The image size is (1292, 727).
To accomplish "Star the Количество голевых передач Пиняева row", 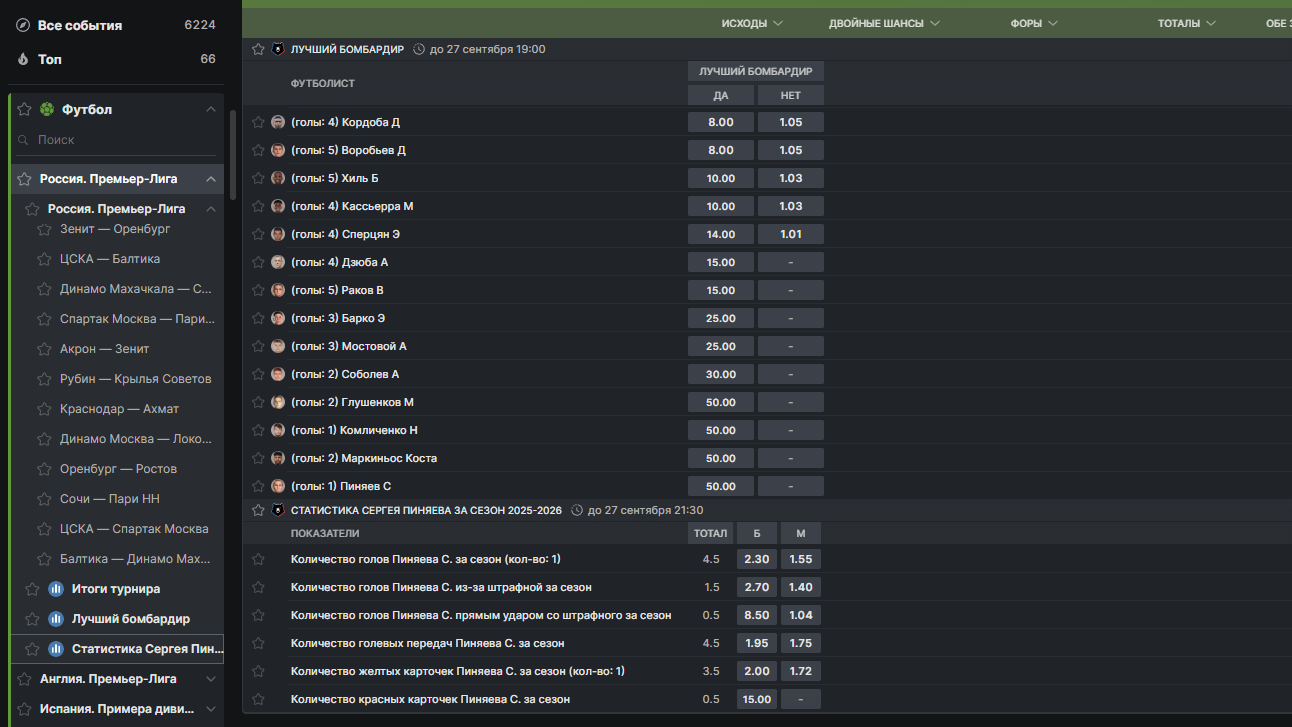I will click(258, 643).
